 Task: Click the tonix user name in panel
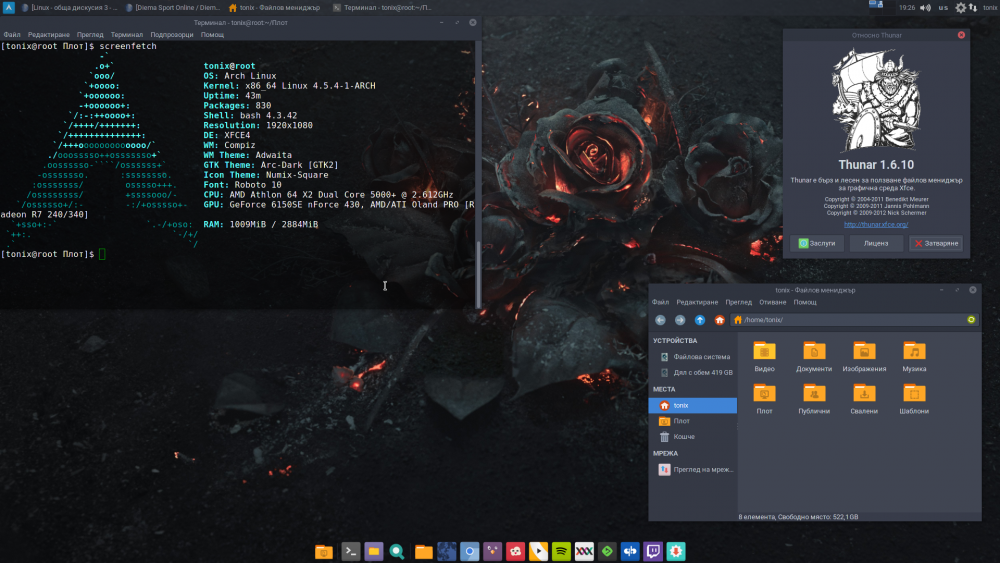coord(990,8)
